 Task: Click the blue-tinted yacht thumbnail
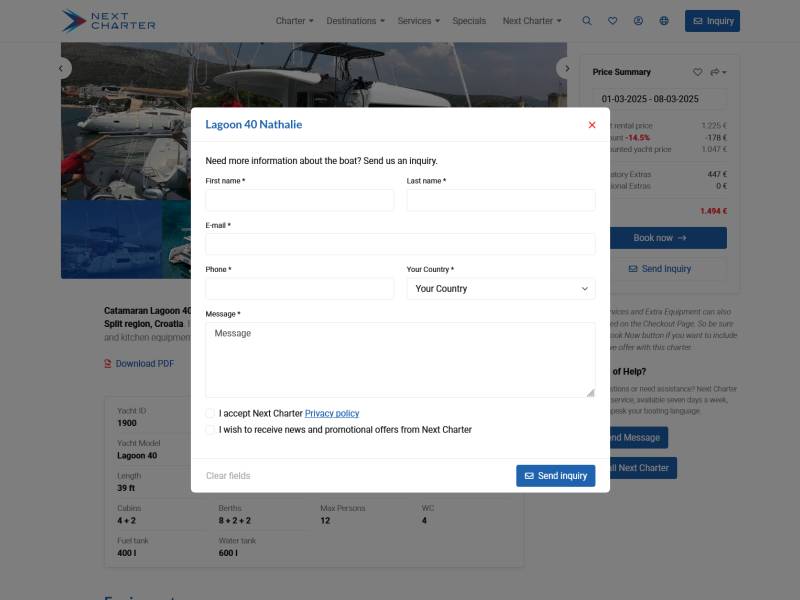tap(111, 239)
